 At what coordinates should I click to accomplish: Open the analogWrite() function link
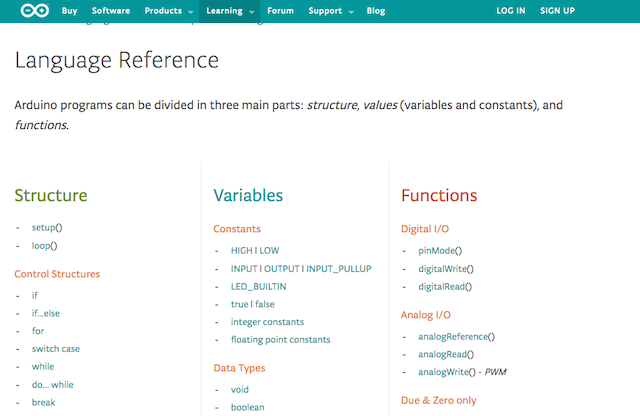pos(447,372)
